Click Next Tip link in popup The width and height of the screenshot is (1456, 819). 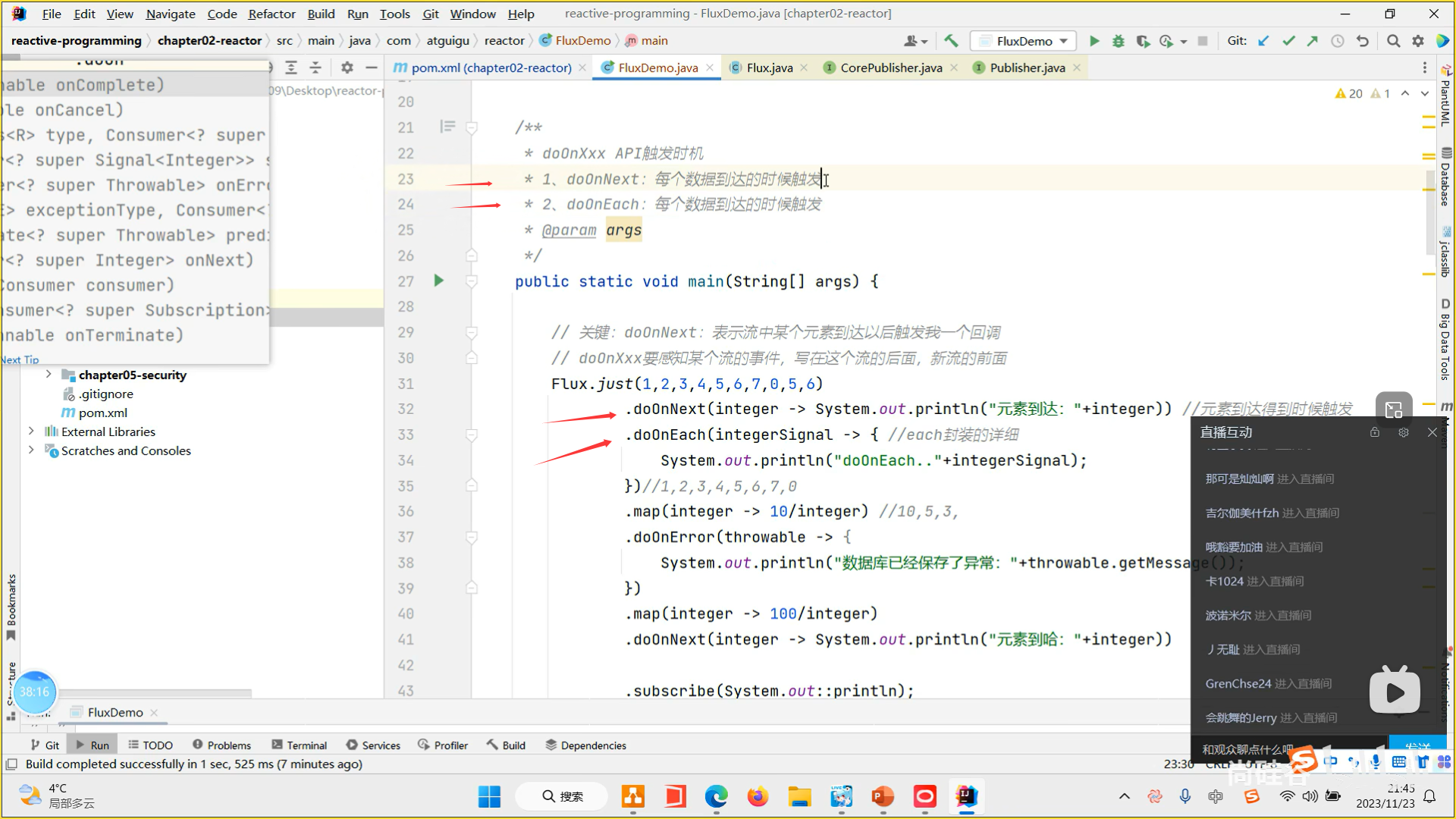pyautogui.click(x=20, y=359)
